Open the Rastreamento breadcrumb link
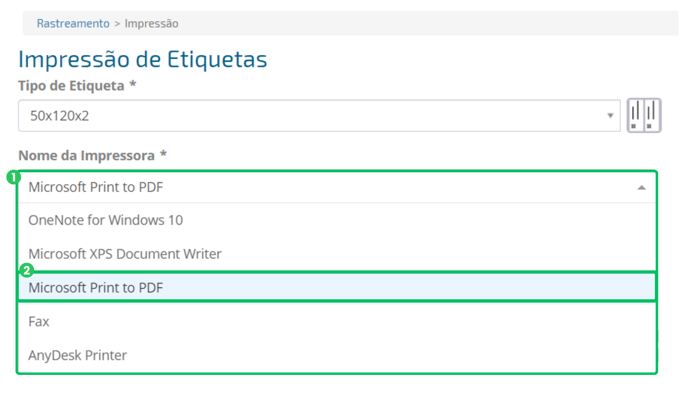 tap(73, 23)
